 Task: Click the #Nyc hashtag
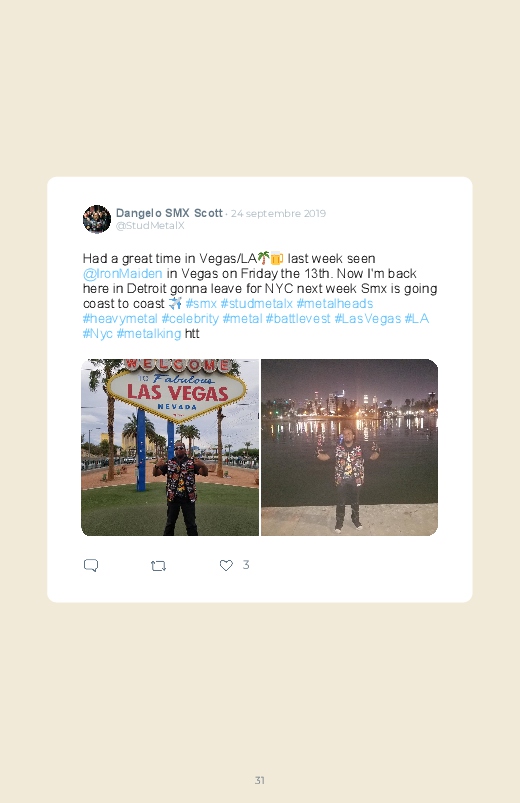point(97,334)
